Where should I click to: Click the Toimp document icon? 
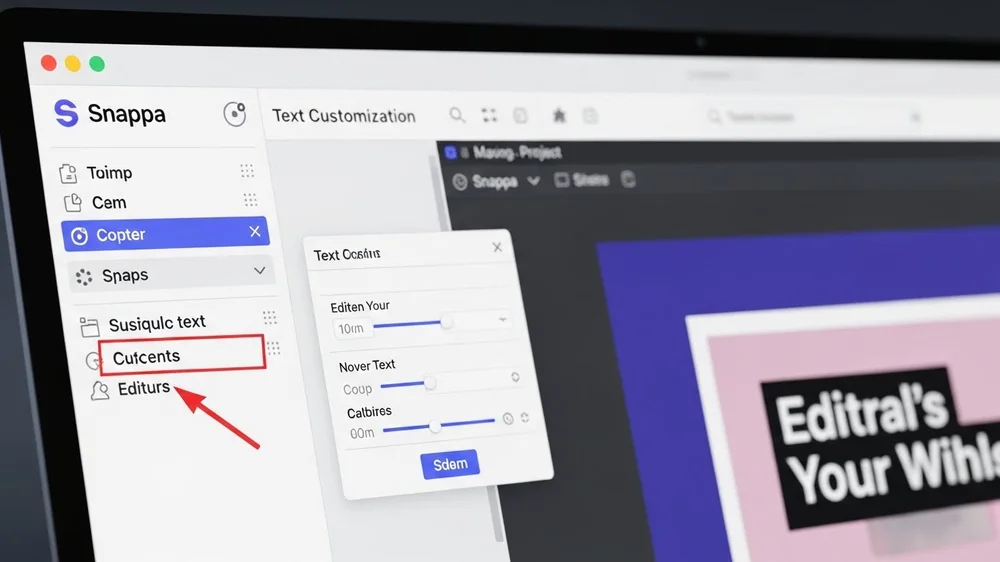(x=68, y=173)
